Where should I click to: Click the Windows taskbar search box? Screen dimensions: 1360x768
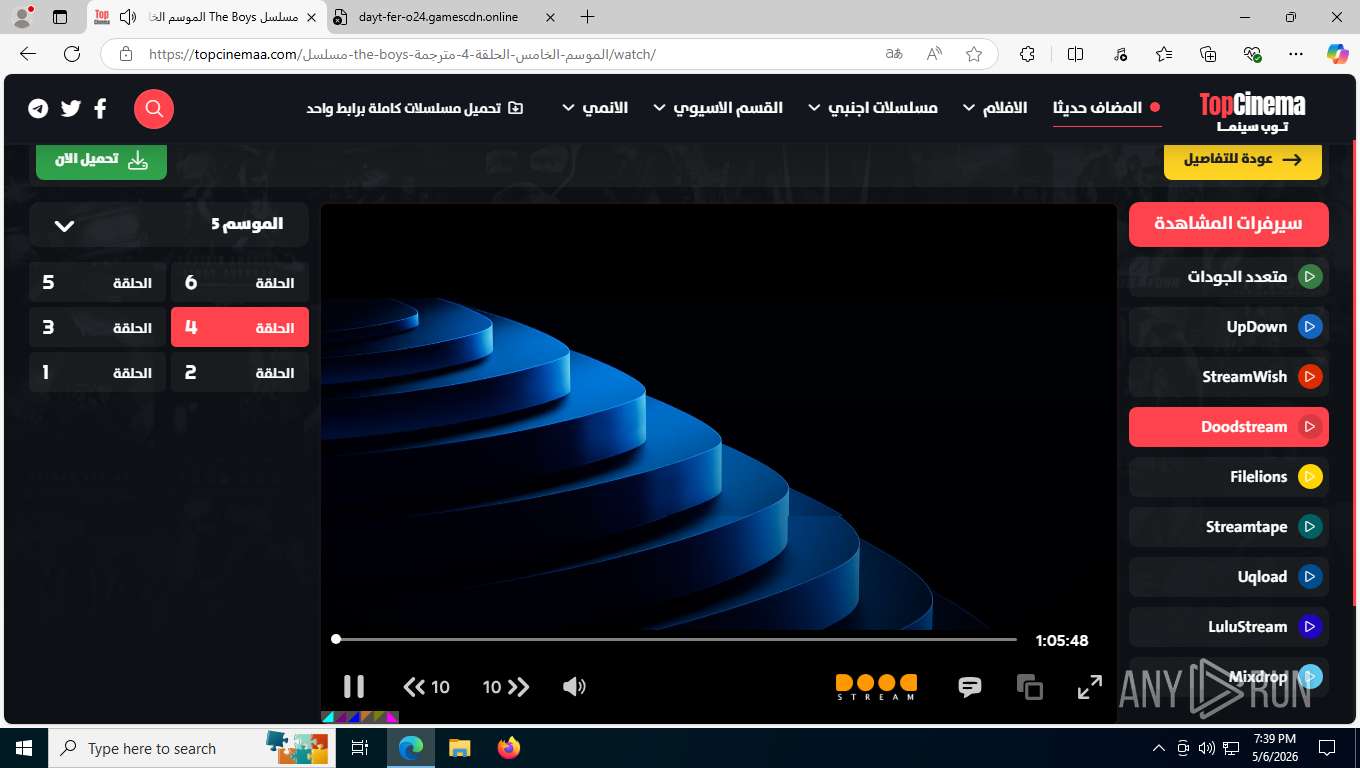(191, 748)
